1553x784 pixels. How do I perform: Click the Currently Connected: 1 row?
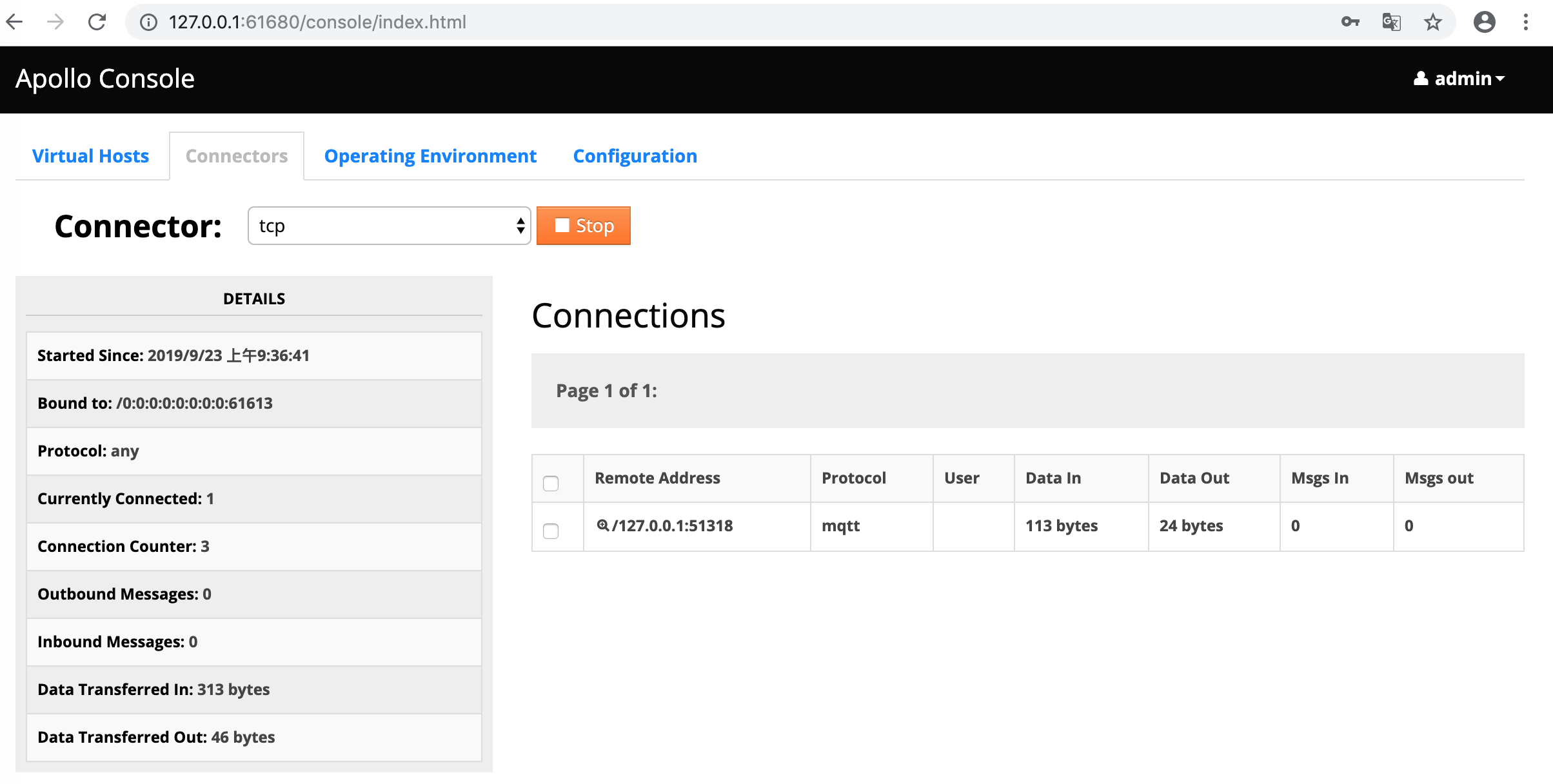click(x=254, y=498)
